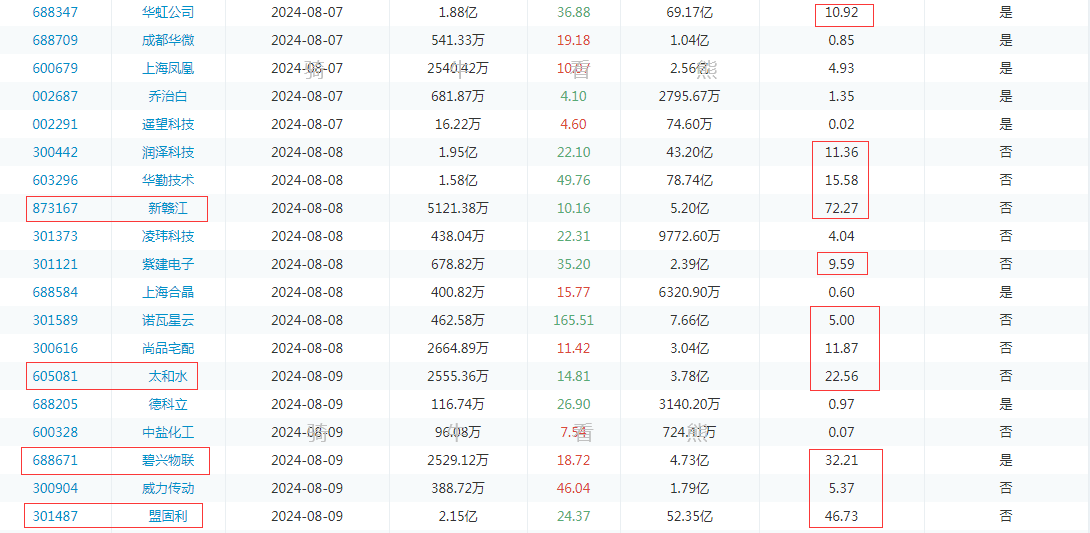Viewport: 1090px width, 533px height.
Task: Open stock code 688709 link
Action: pos(55,40)
